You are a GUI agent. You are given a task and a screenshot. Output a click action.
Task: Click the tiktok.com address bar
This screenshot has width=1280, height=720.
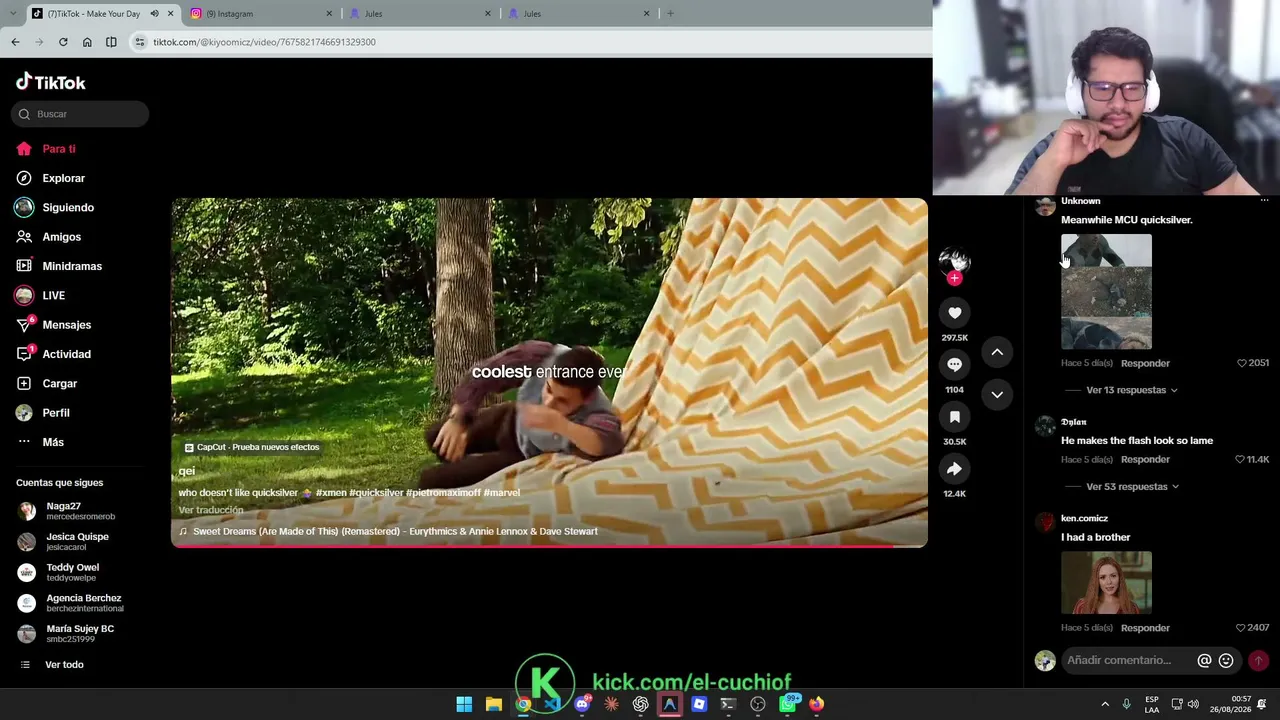click(530, 42)
